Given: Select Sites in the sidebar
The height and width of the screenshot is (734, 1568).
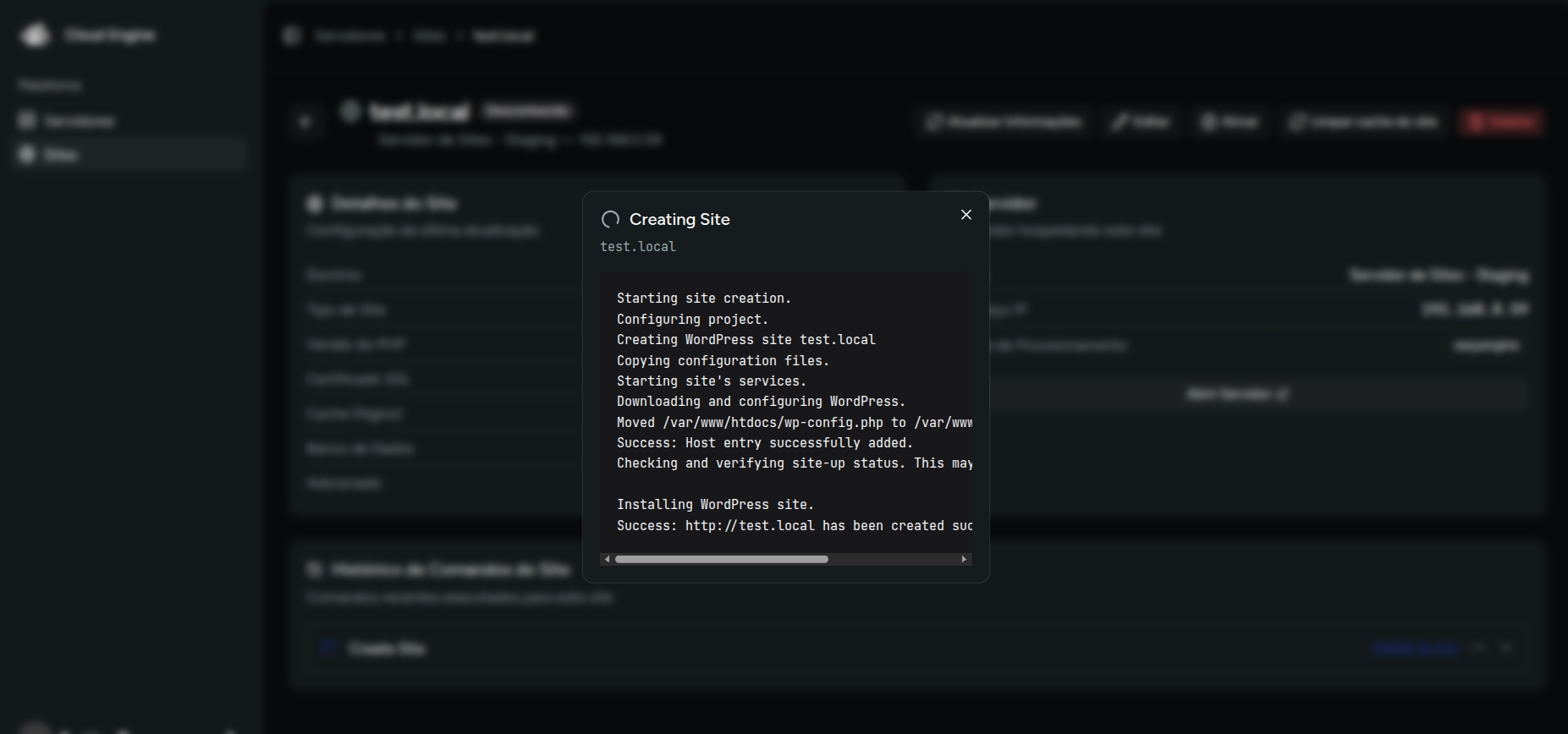Looking at the screenshot, I should (60, 155).
